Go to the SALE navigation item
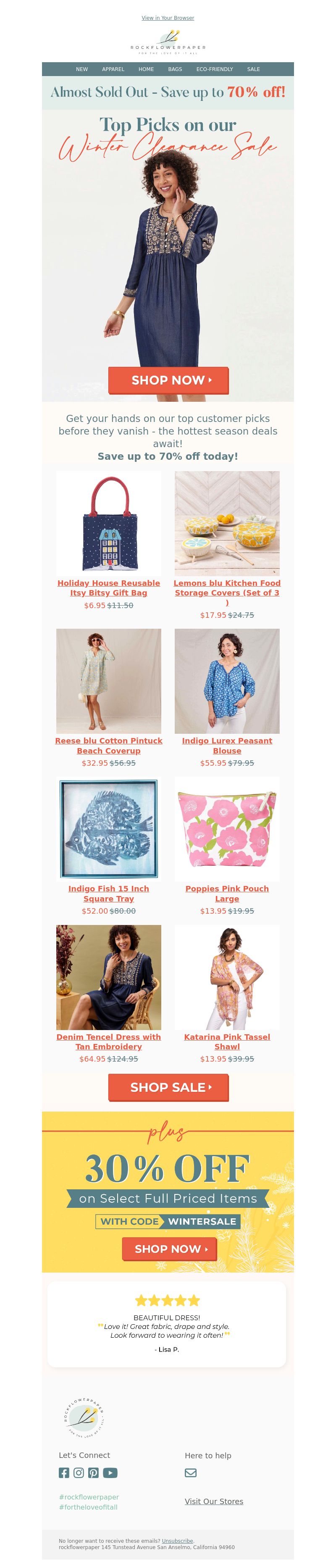Screen dimensions: 336x1568 (253, 69)
